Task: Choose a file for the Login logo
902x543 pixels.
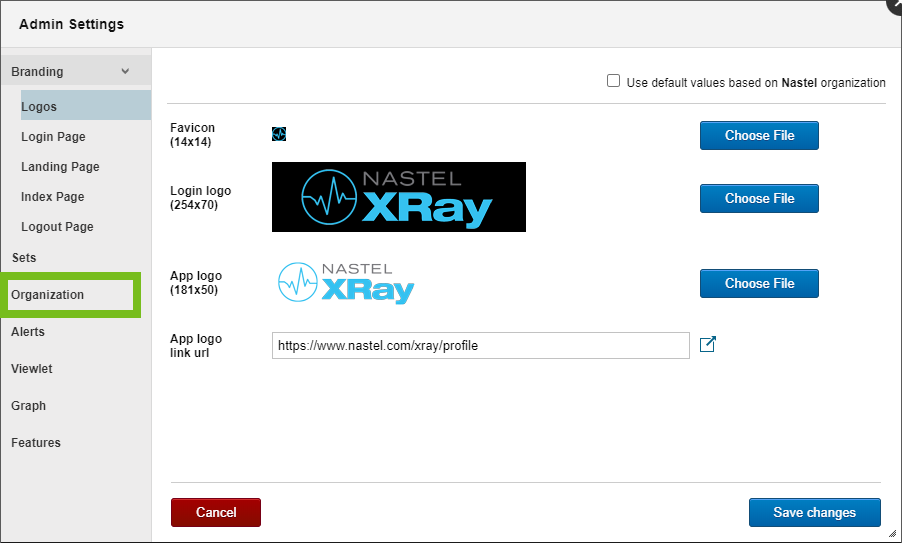Action: click(x=759, y=198)
